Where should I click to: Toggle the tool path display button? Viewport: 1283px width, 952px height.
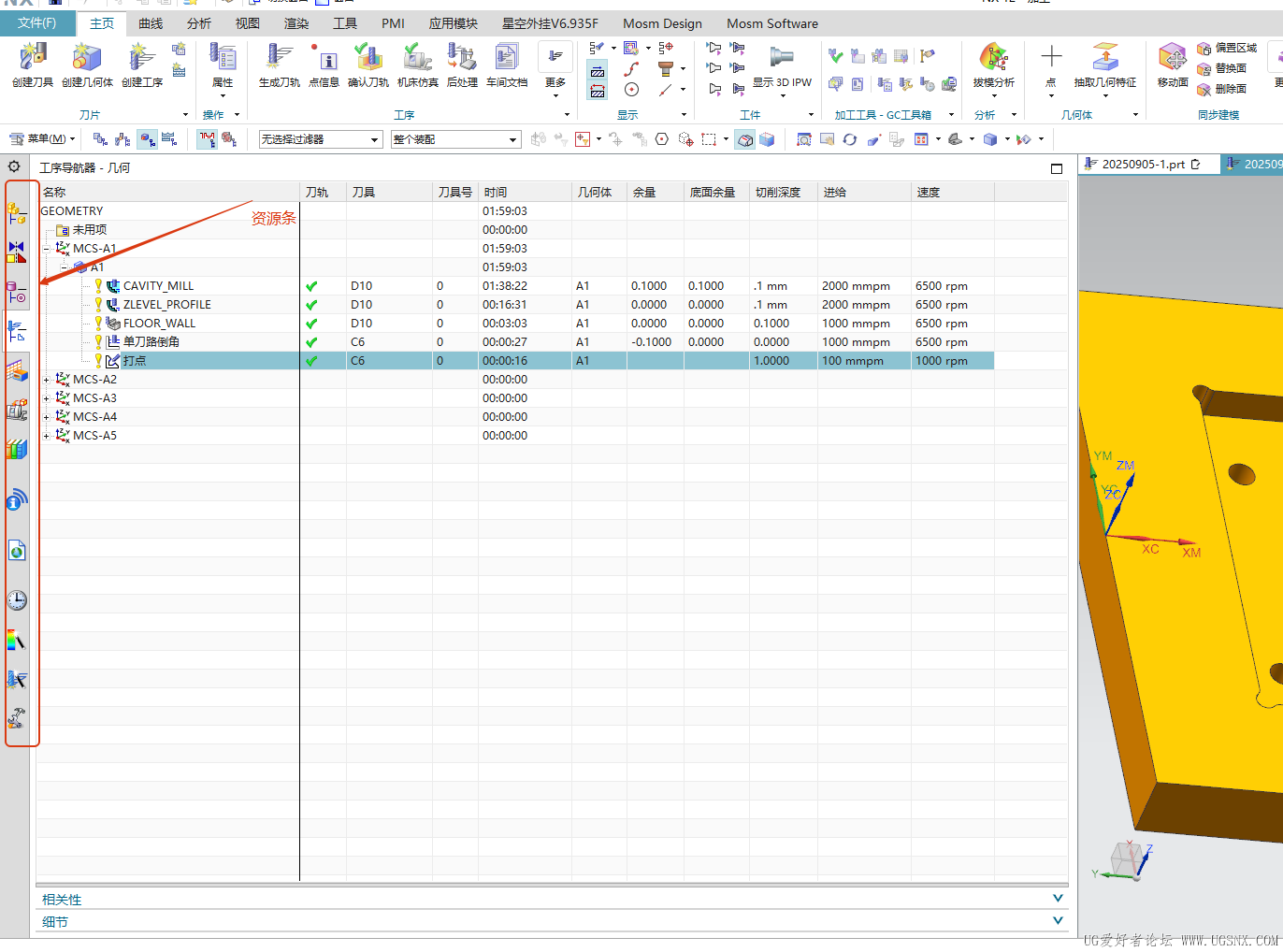click(207, 139)
